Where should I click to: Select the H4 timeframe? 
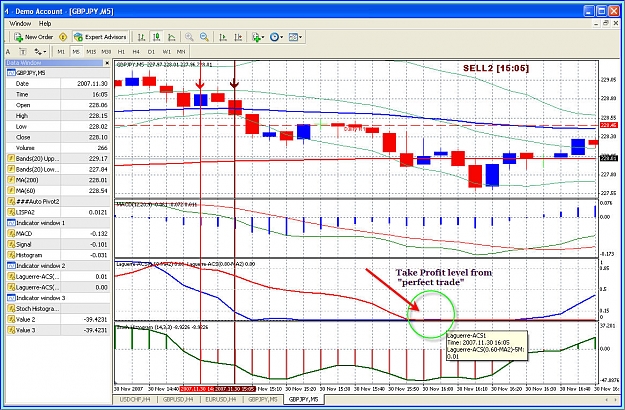click(x=136, y=52)
